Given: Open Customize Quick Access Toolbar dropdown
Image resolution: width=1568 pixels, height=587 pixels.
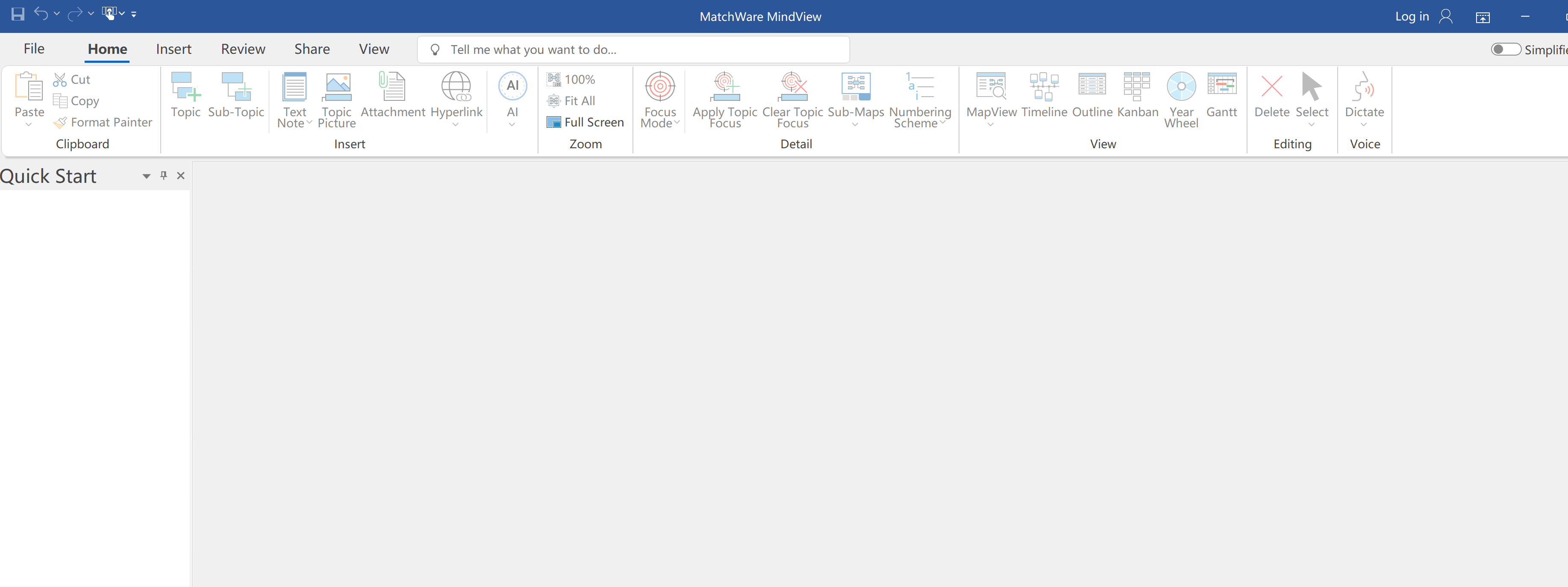Looking at the screenshot, I should (134, 14).
